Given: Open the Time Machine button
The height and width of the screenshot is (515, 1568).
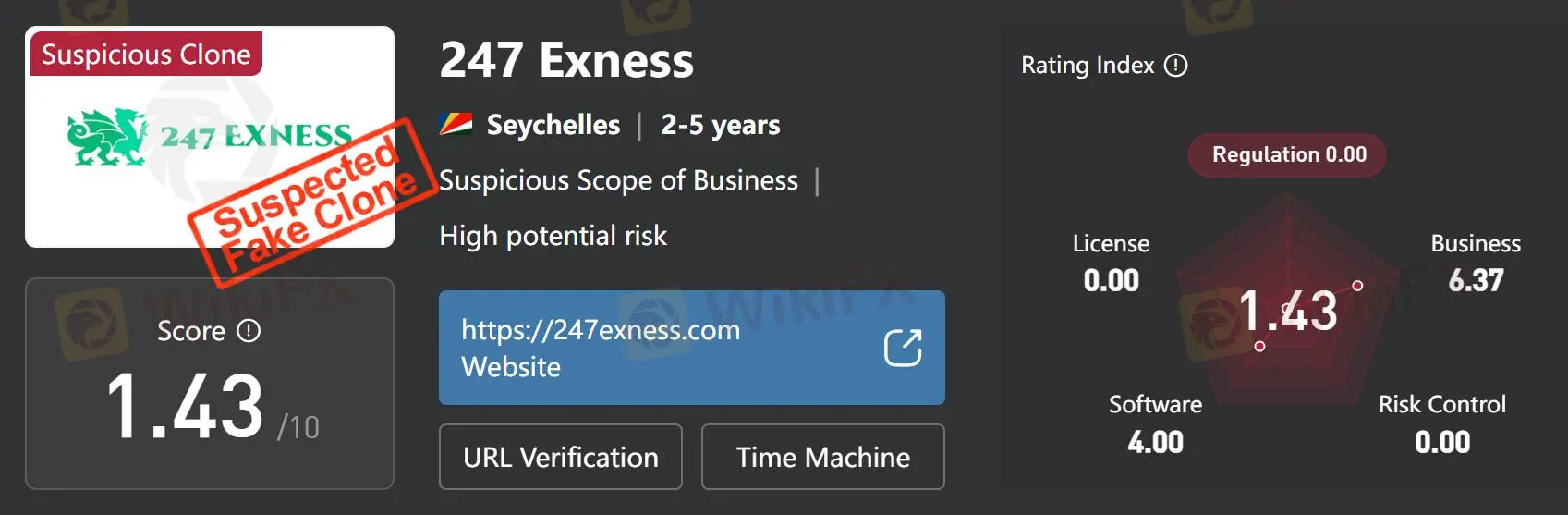Looking at the screenshot, I should click(822, 457).
